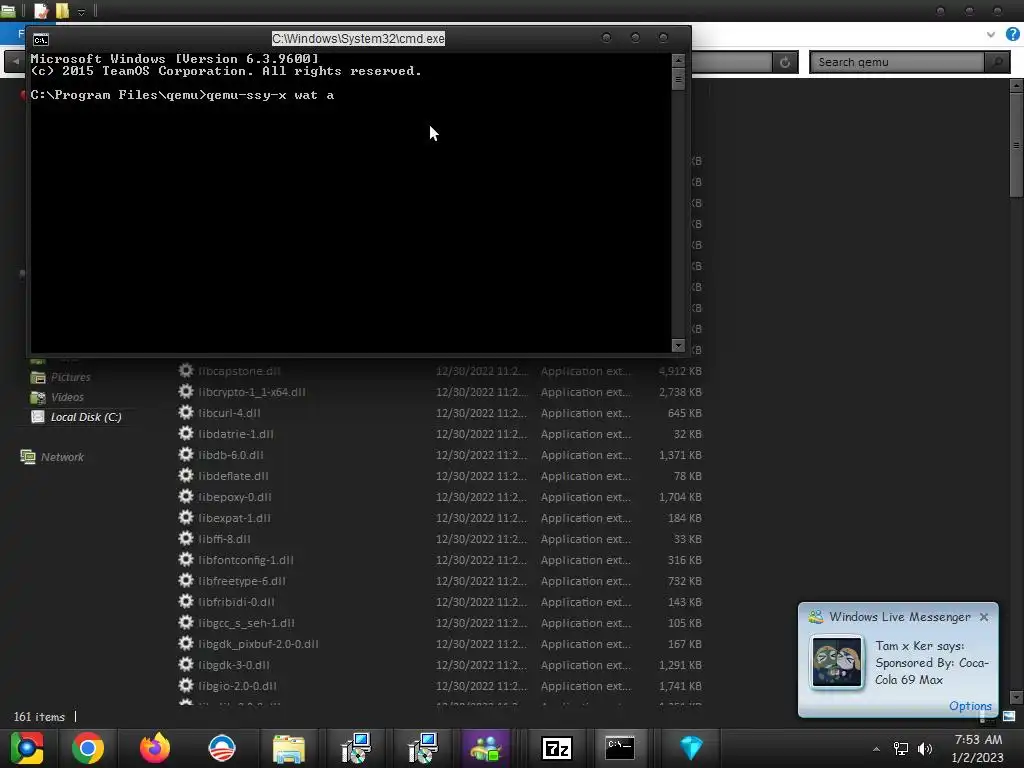Screen dimensions: 1024x768
Task: Open Windows Live Messenger from the taskbar
Action: [x=486, y=748]
